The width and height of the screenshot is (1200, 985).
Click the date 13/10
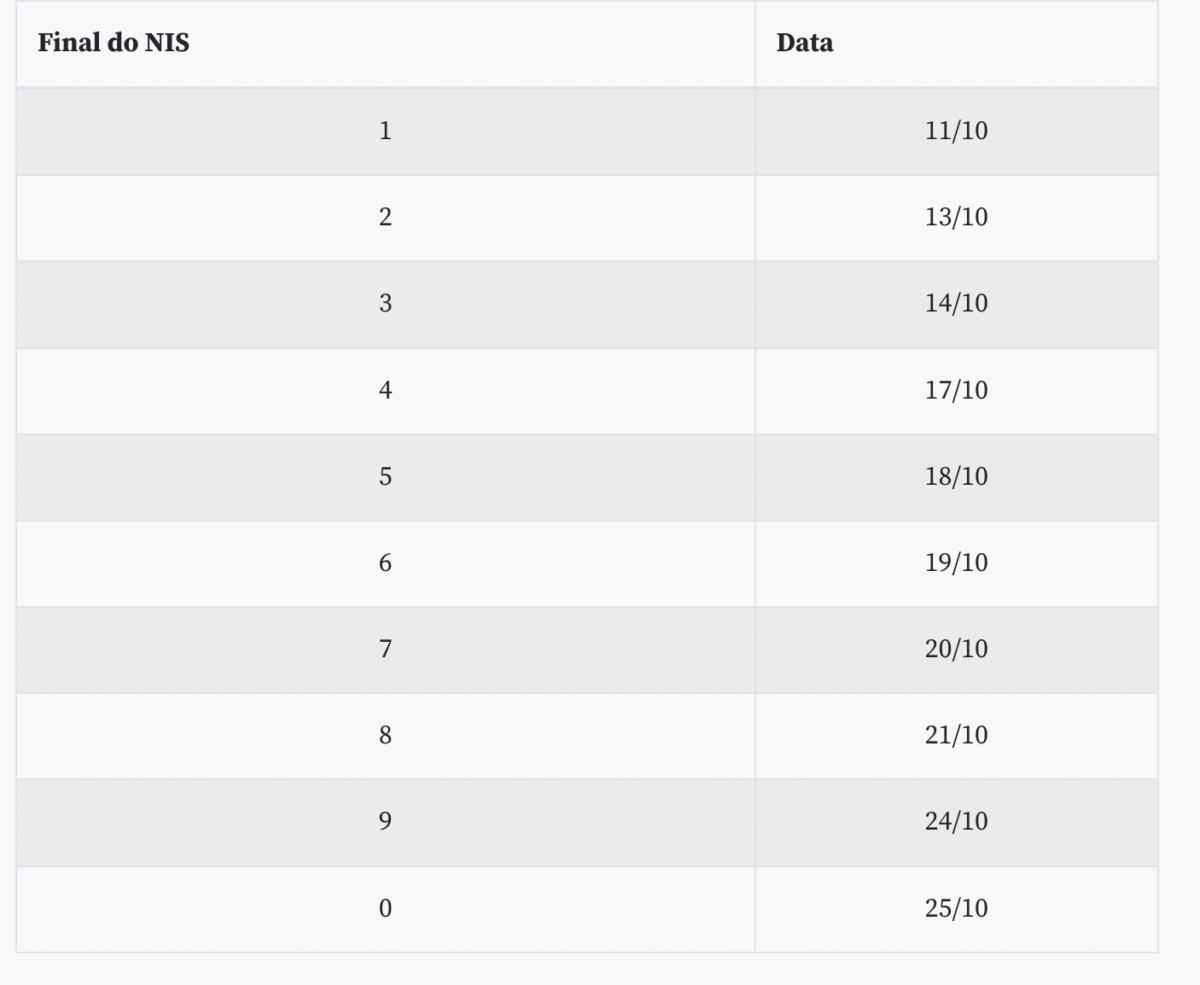click(956, 217)
